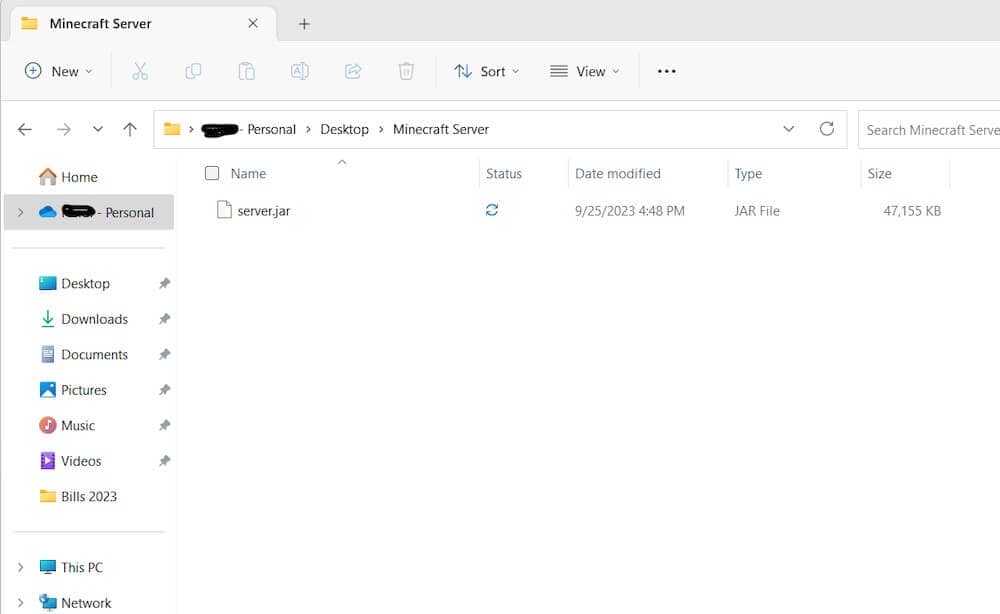Expand the This PC tree entry
1000x614 pixels.
(18, 567)
